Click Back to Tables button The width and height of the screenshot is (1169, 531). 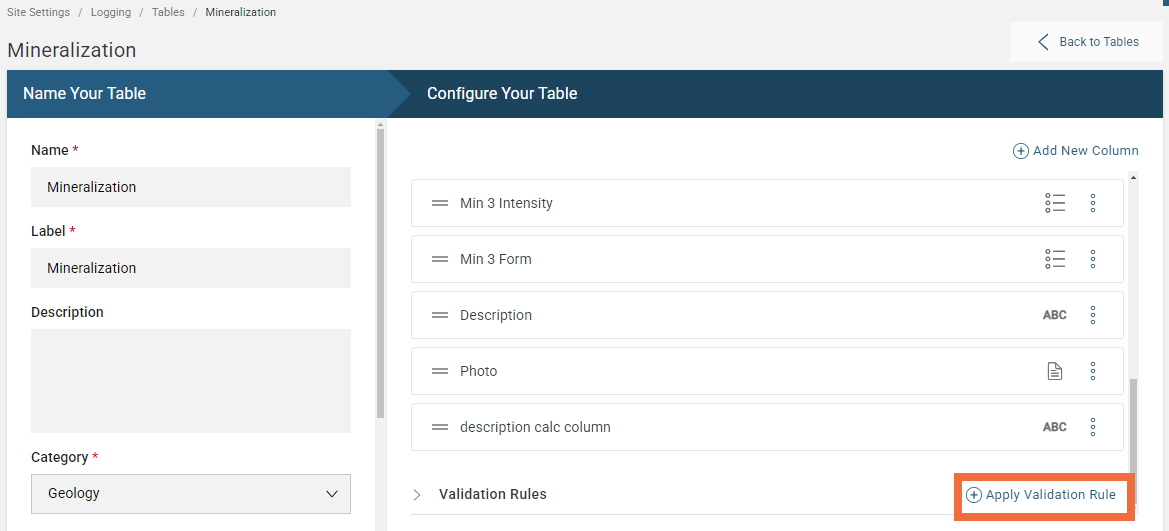1087,42
